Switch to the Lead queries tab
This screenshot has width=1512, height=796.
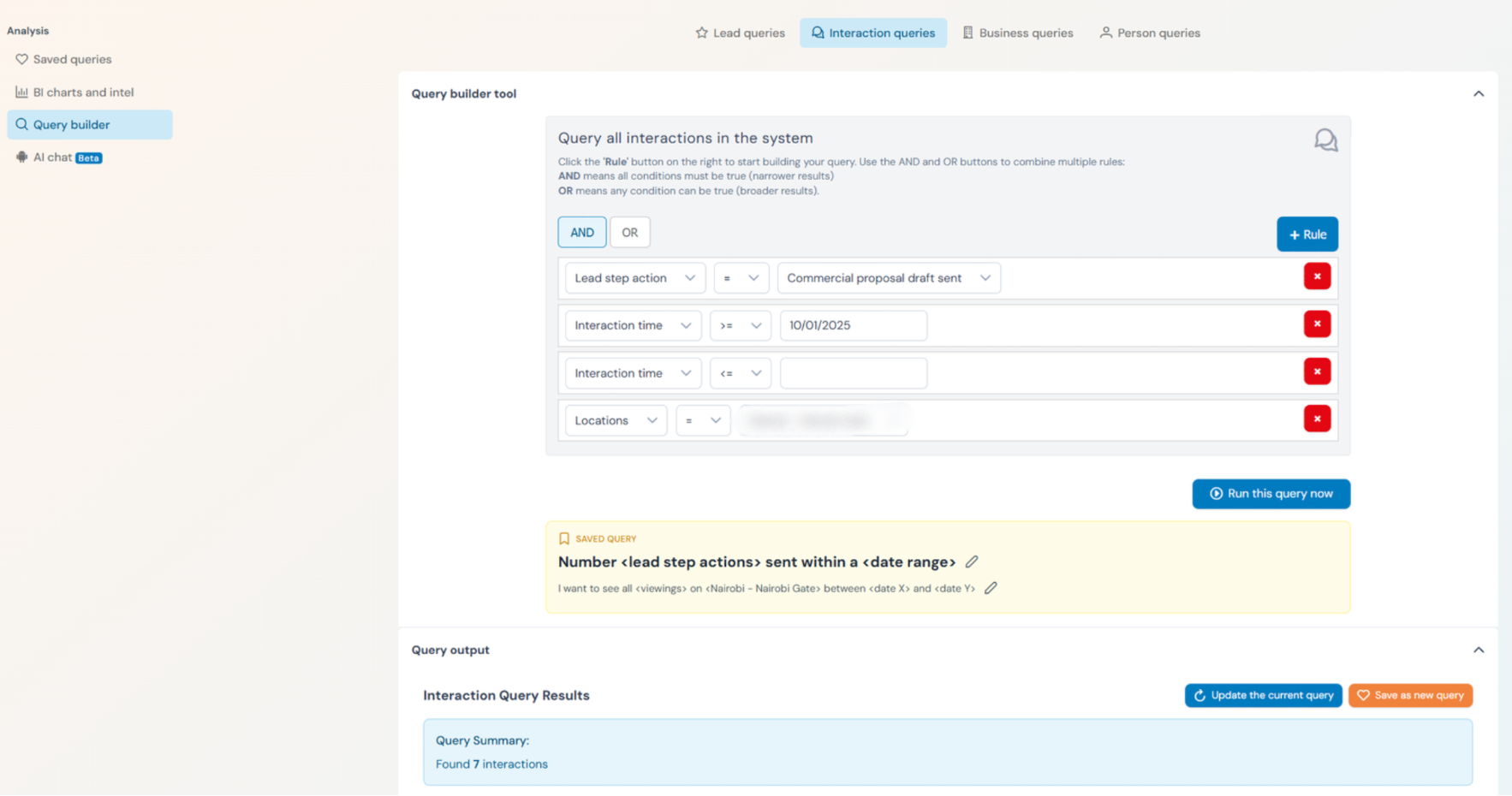pos(740,33)
